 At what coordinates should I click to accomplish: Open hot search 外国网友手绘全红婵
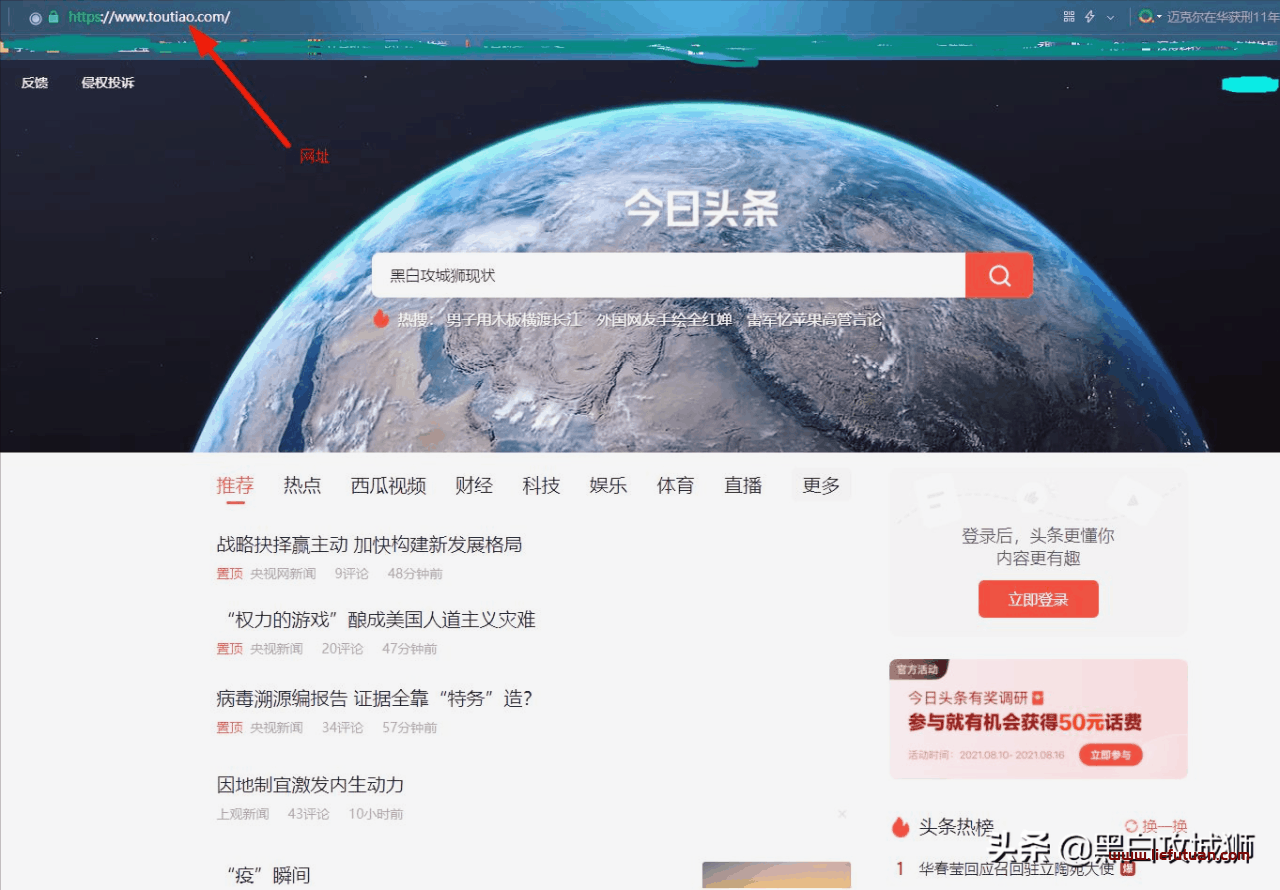pyautogui.click(x=664, y=320)
